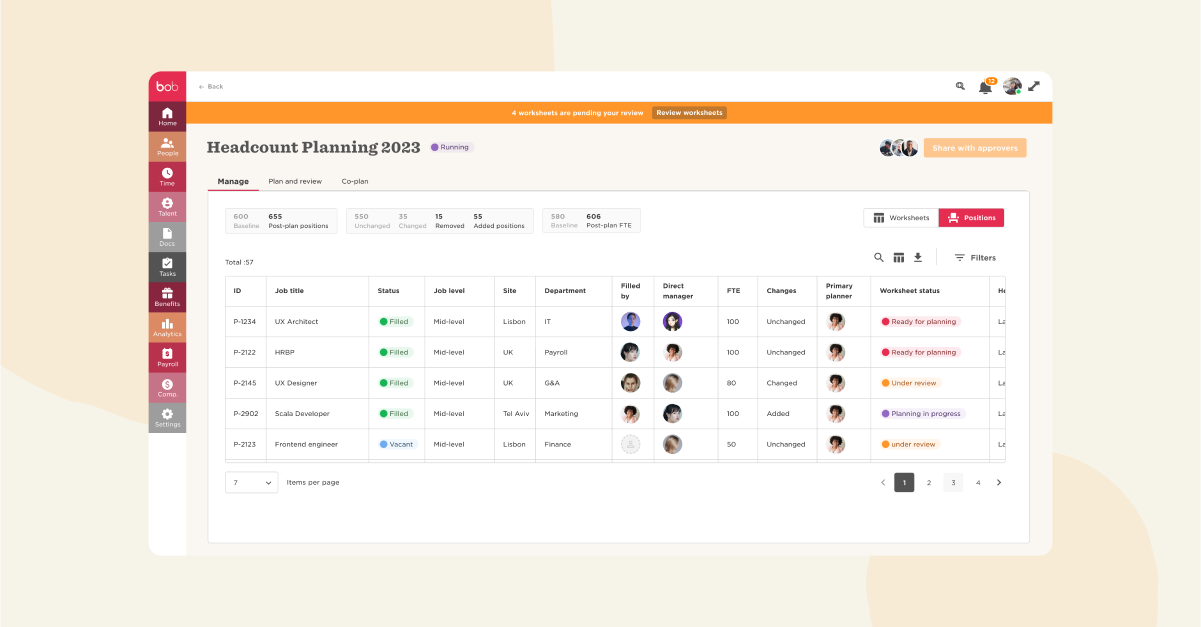Go to next page arrow
This screenshot has width=1201, height=627.
(x=999, y=482)
